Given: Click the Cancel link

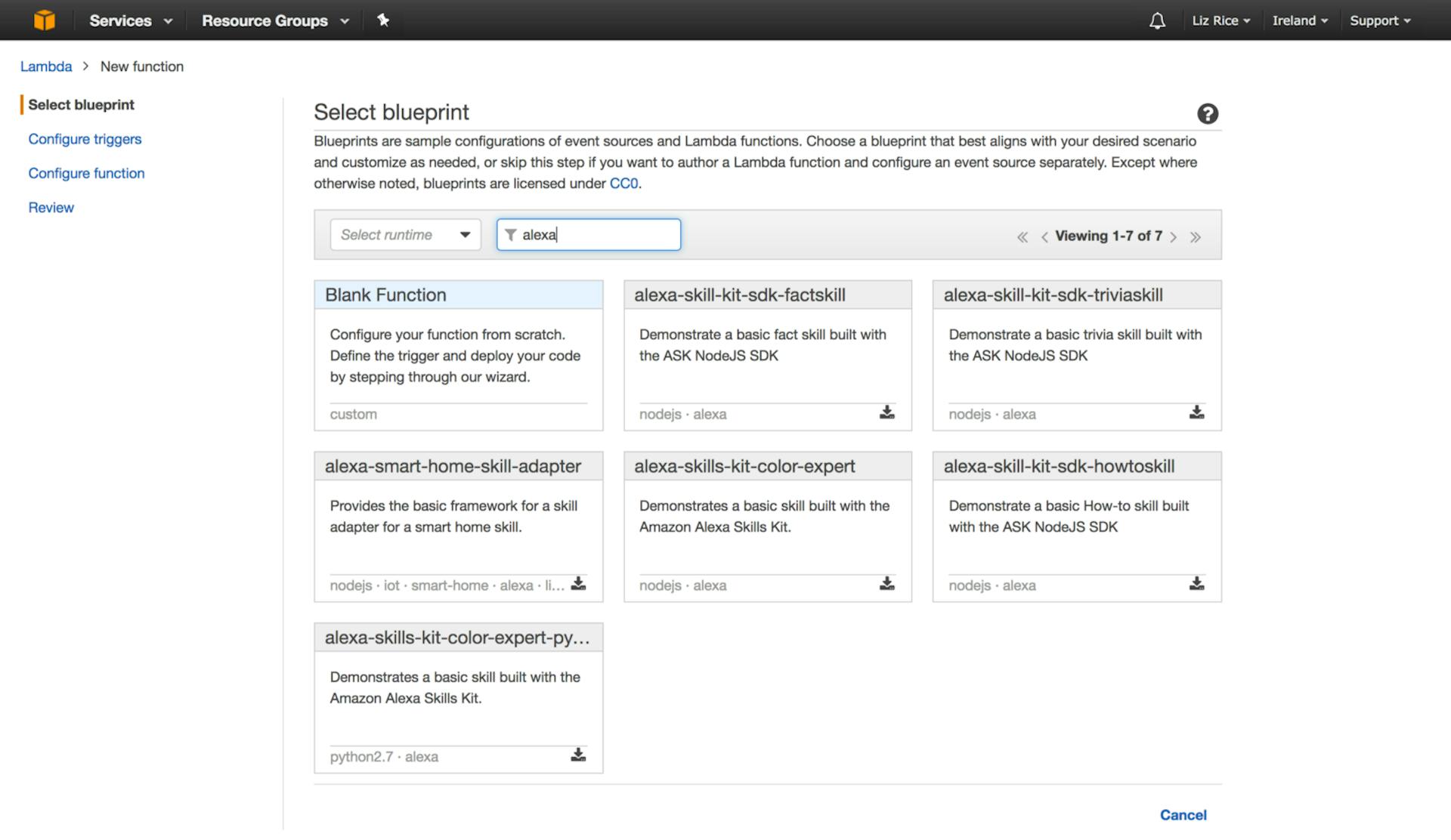Looking at the screenshot, I should tap(1183, 815).
